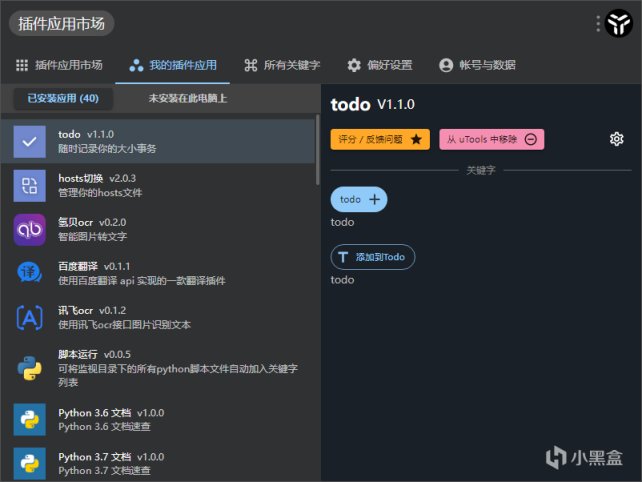
Task: Click the 百度翻译 blue chat icon
Action: [x=29, y=274]
